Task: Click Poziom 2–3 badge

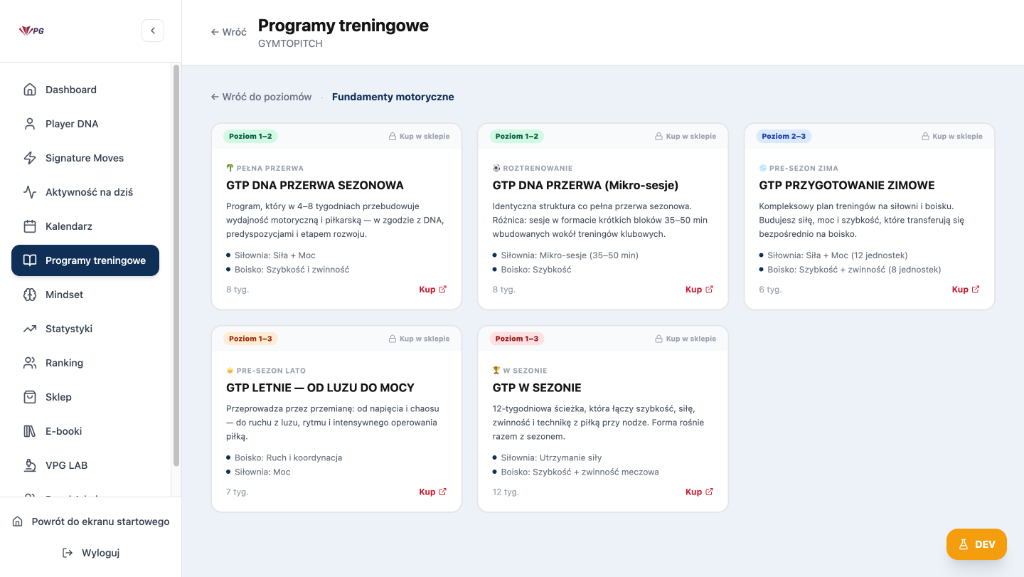Action: pyautogui.click(x=784, y=136)
